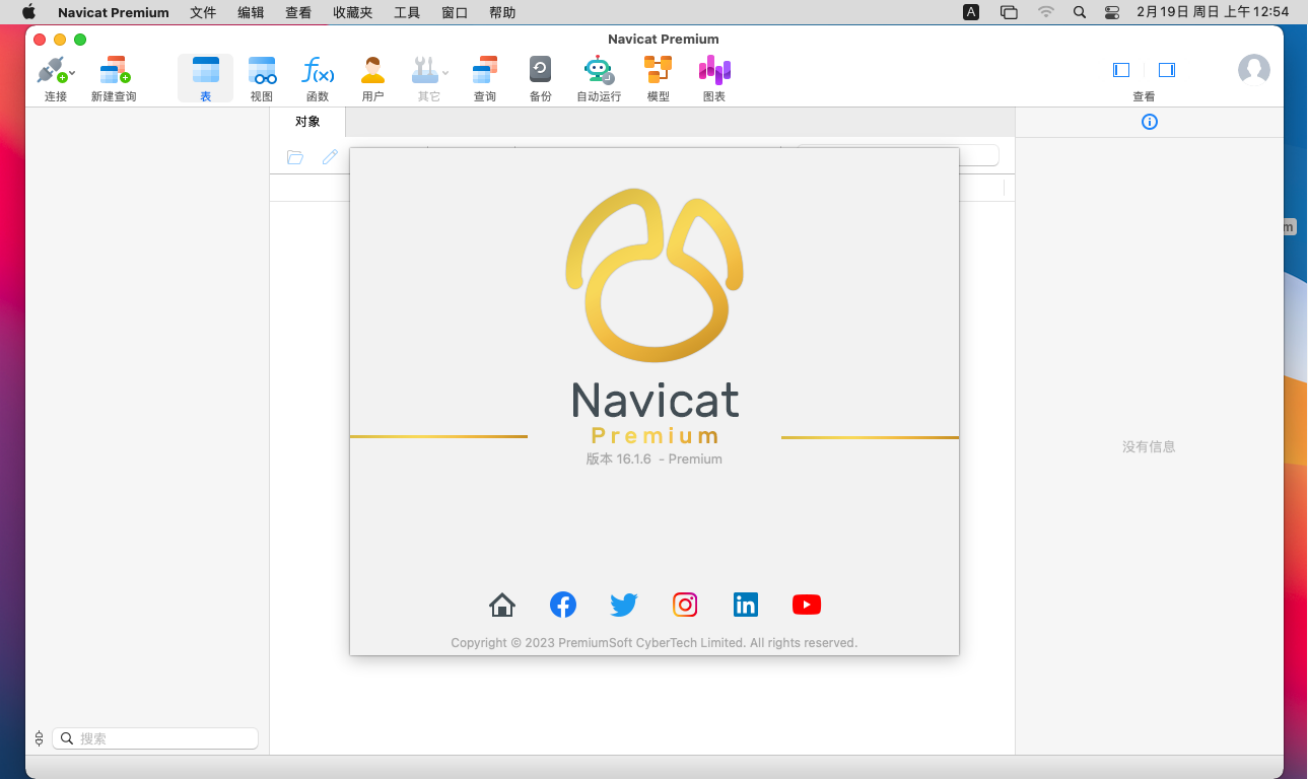Open Navicat LinkedIn page
The image size is (1308, 779).
tap(746, 605)
